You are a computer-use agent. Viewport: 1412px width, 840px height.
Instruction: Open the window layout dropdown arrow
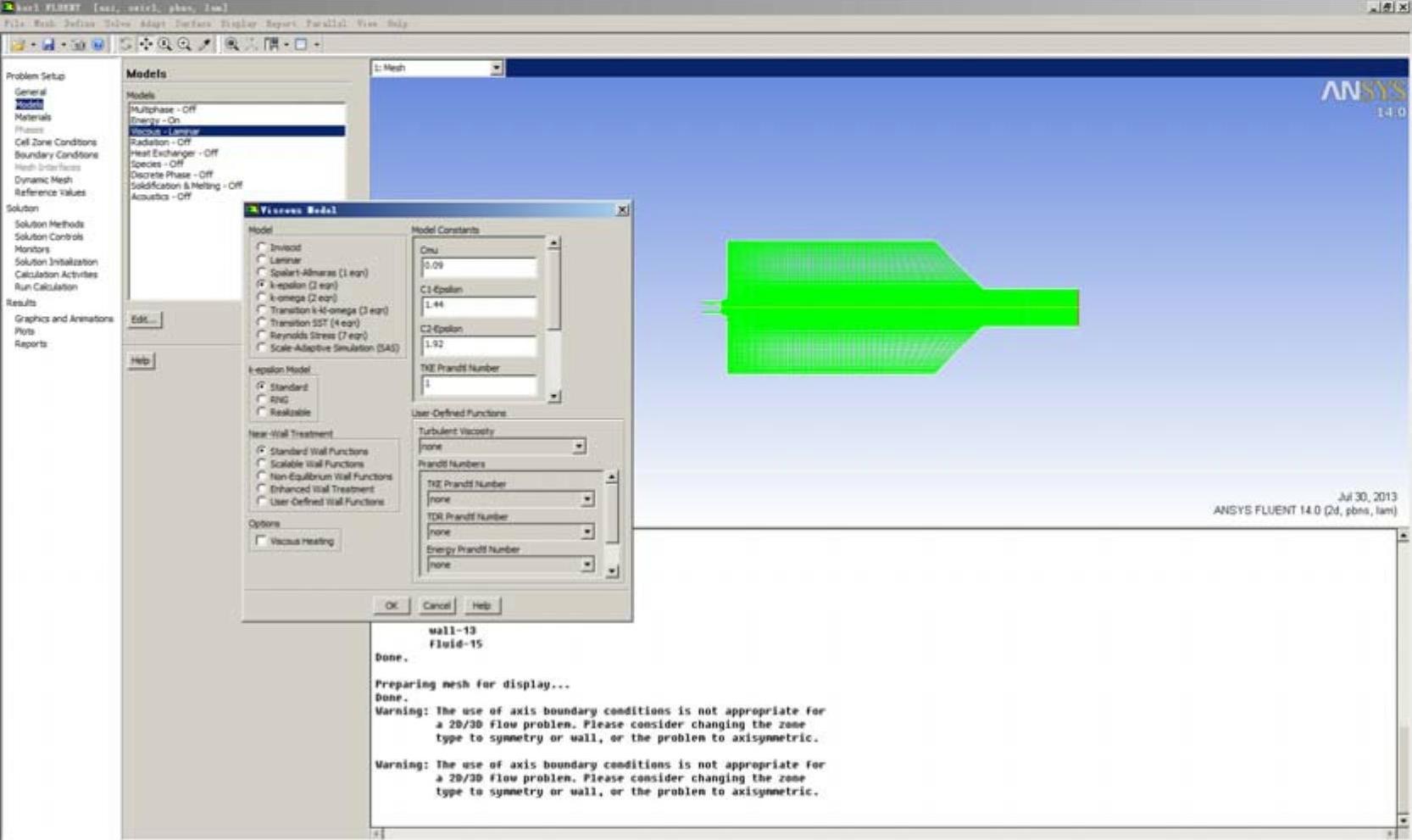tap(286, 44)
